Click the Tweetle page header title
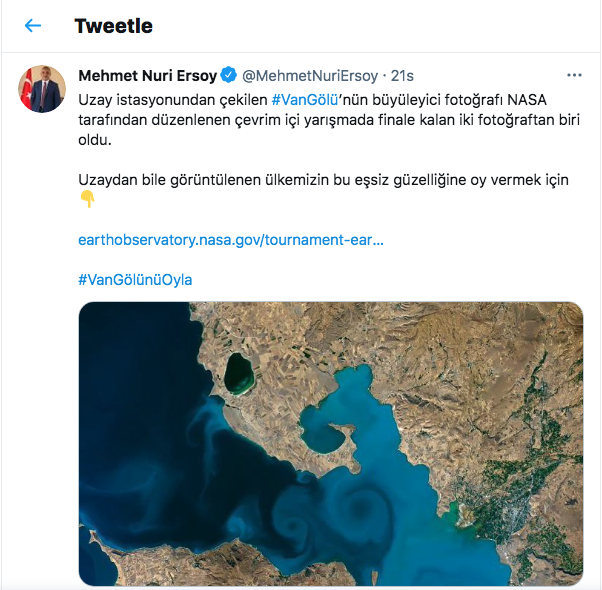602x590 pixels. click(114, 25)
